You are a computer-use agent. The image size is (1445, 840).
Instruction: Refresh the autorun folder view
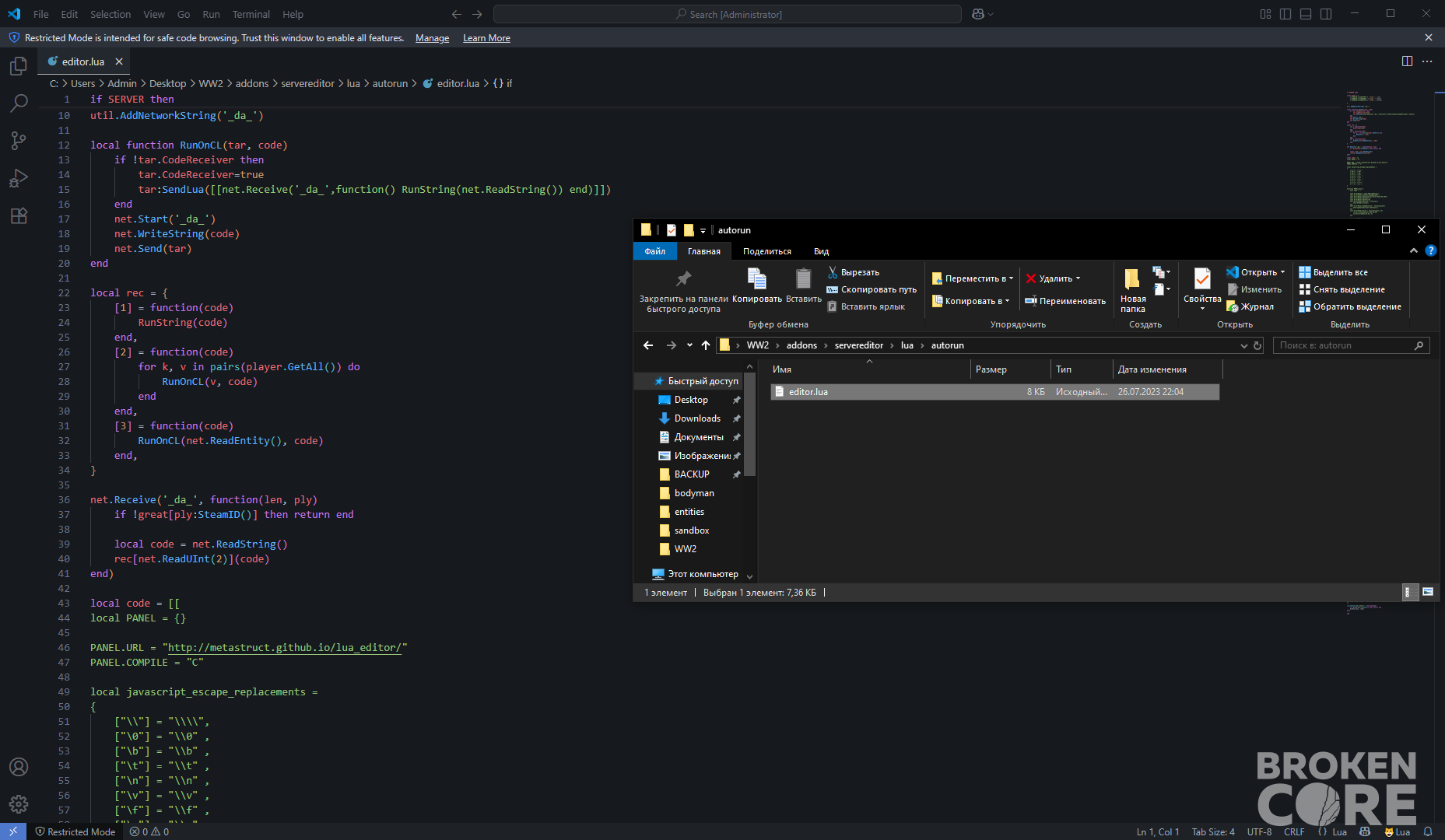[1257, 345]
